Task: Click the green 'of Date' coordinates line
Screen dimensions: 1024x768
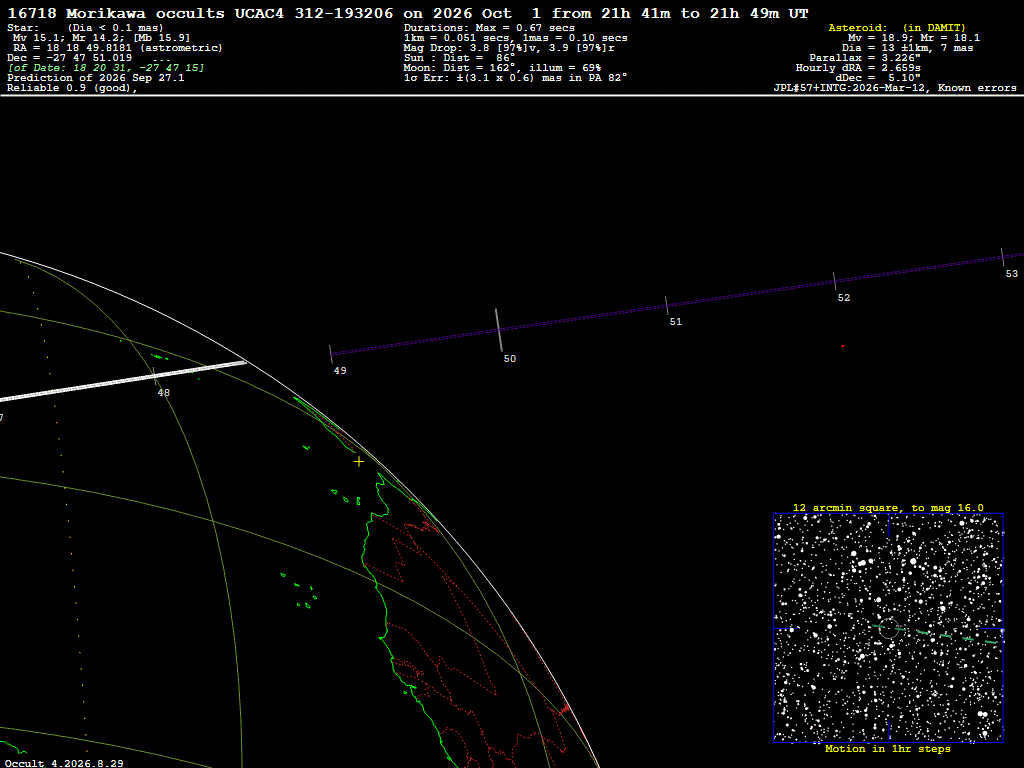Action: click(x=106, y=68)
